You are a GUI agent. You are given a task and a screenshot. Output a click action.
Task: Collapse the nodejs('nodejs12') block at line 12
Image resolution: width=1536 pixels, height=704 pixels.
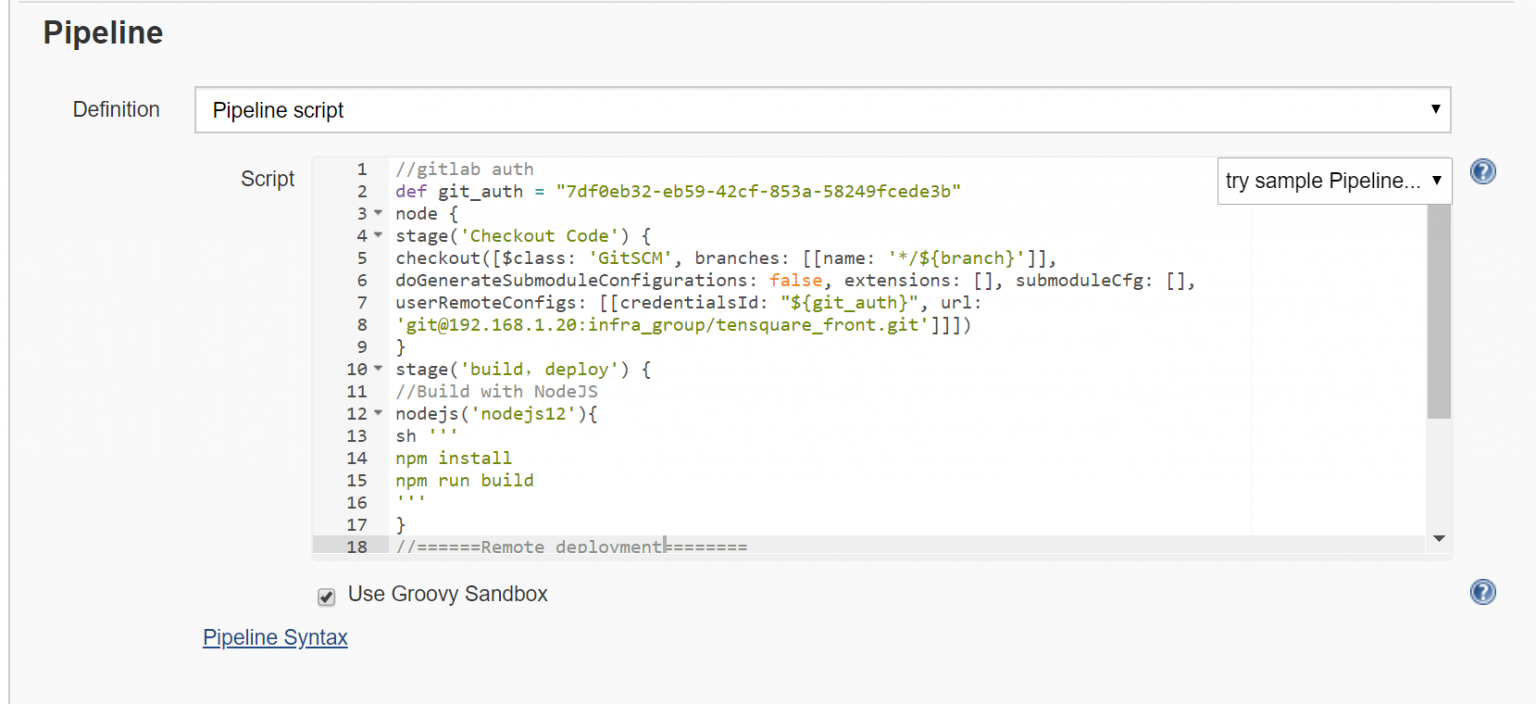click(x=376, y=413)
